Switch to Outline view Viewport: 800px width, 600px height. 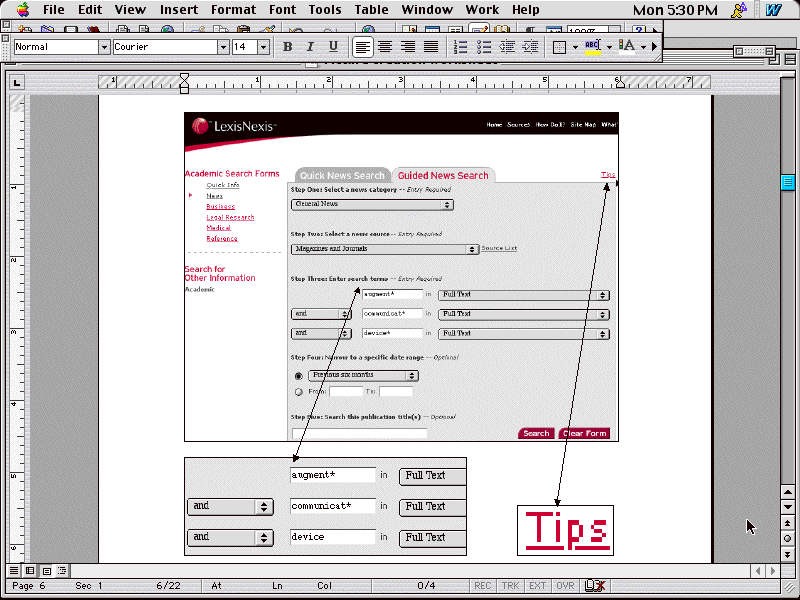[62, 570]
